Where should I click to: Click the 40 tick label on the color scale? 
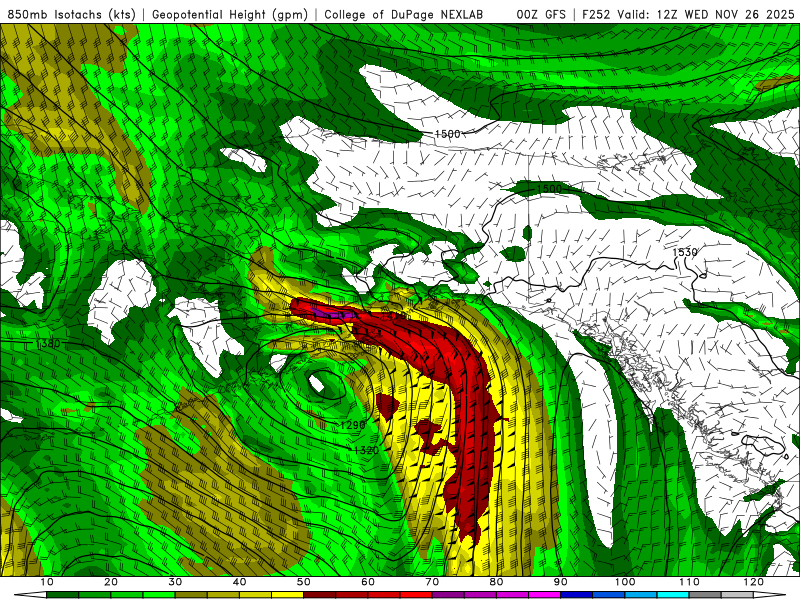tap(239, 582)
